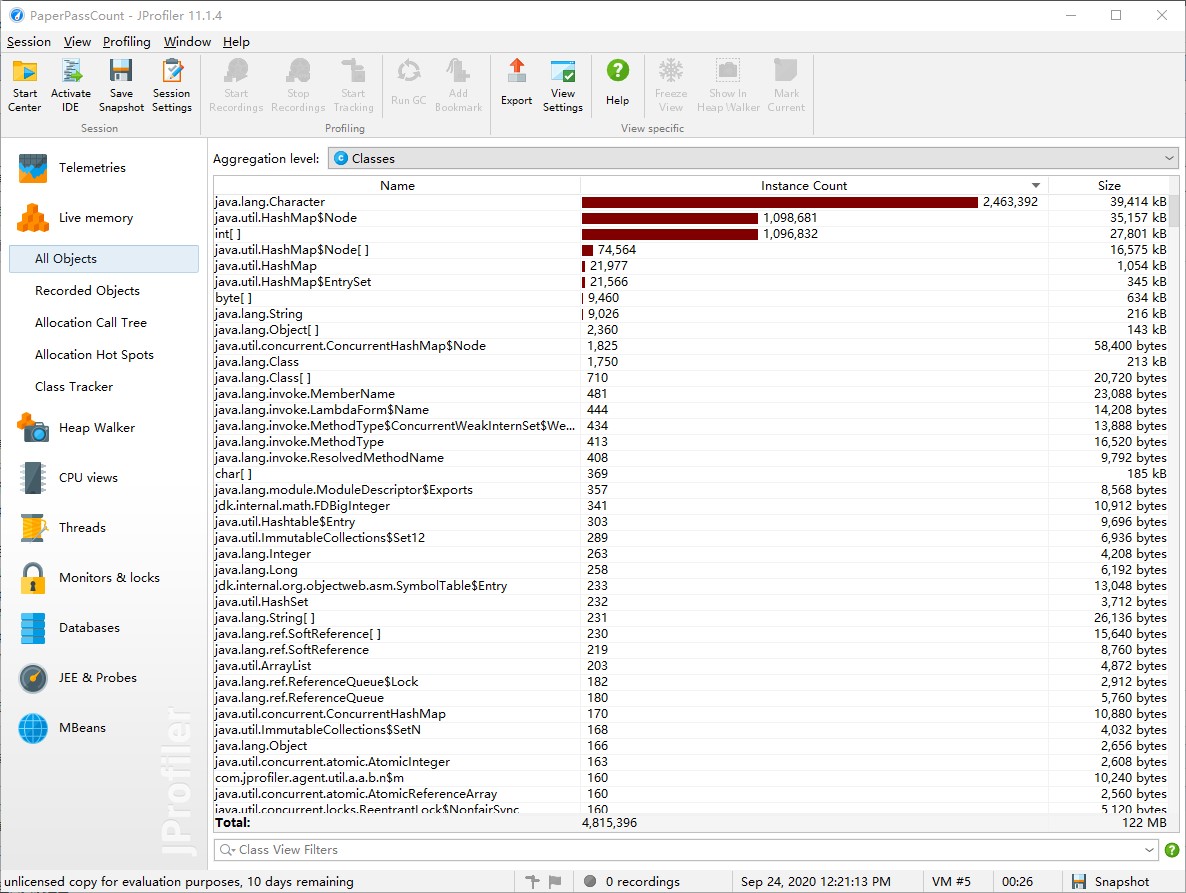This screenshot has height=893, width=1186.
Task: Click the java.lang.Character instance count bar
Action: (x=780, y=202)
